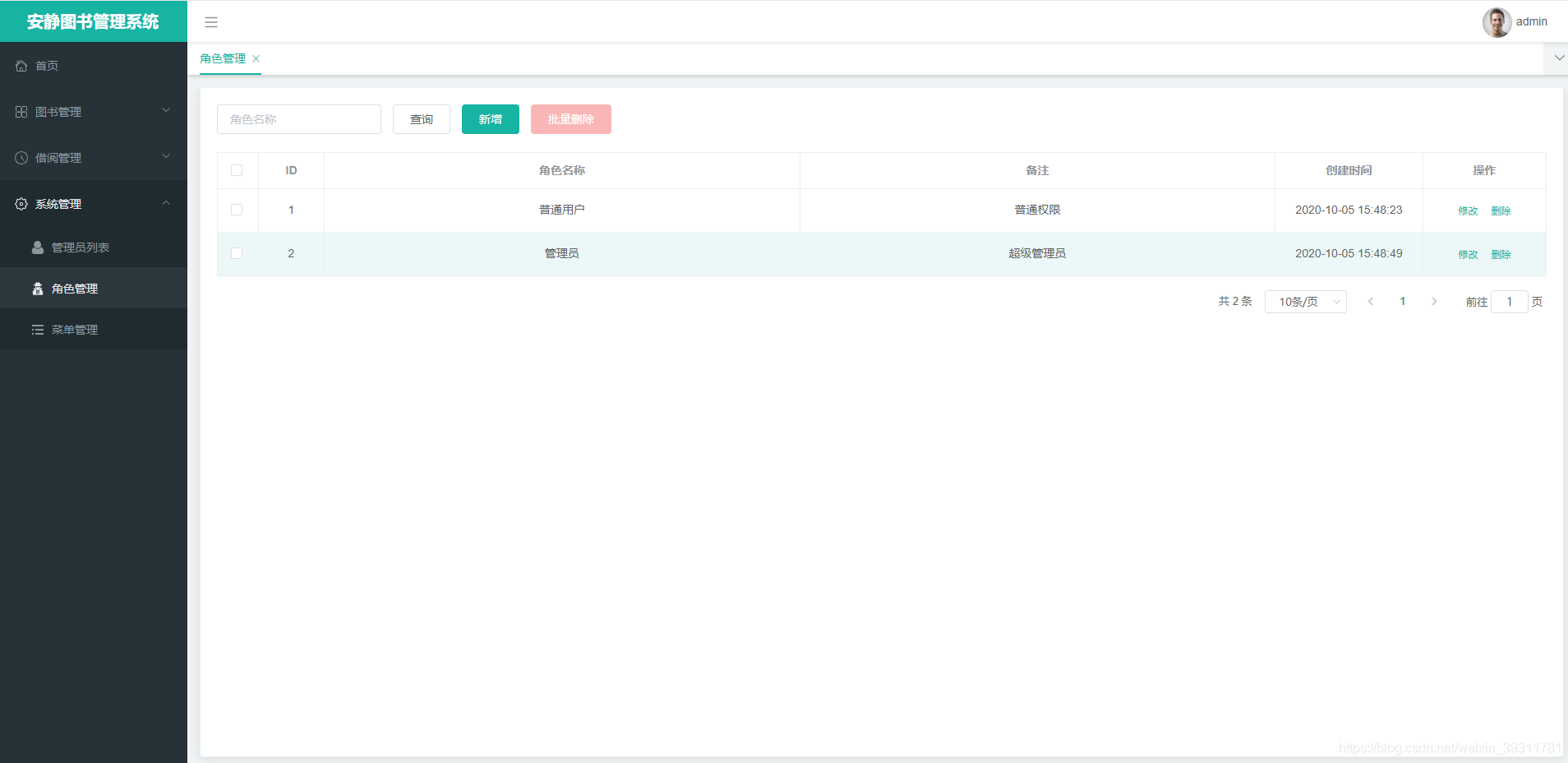This screenshot has height=763, width=1568.
Task: Click the 2020-10-05 15:48:23 timestamp
Action: coord(1349,210)
